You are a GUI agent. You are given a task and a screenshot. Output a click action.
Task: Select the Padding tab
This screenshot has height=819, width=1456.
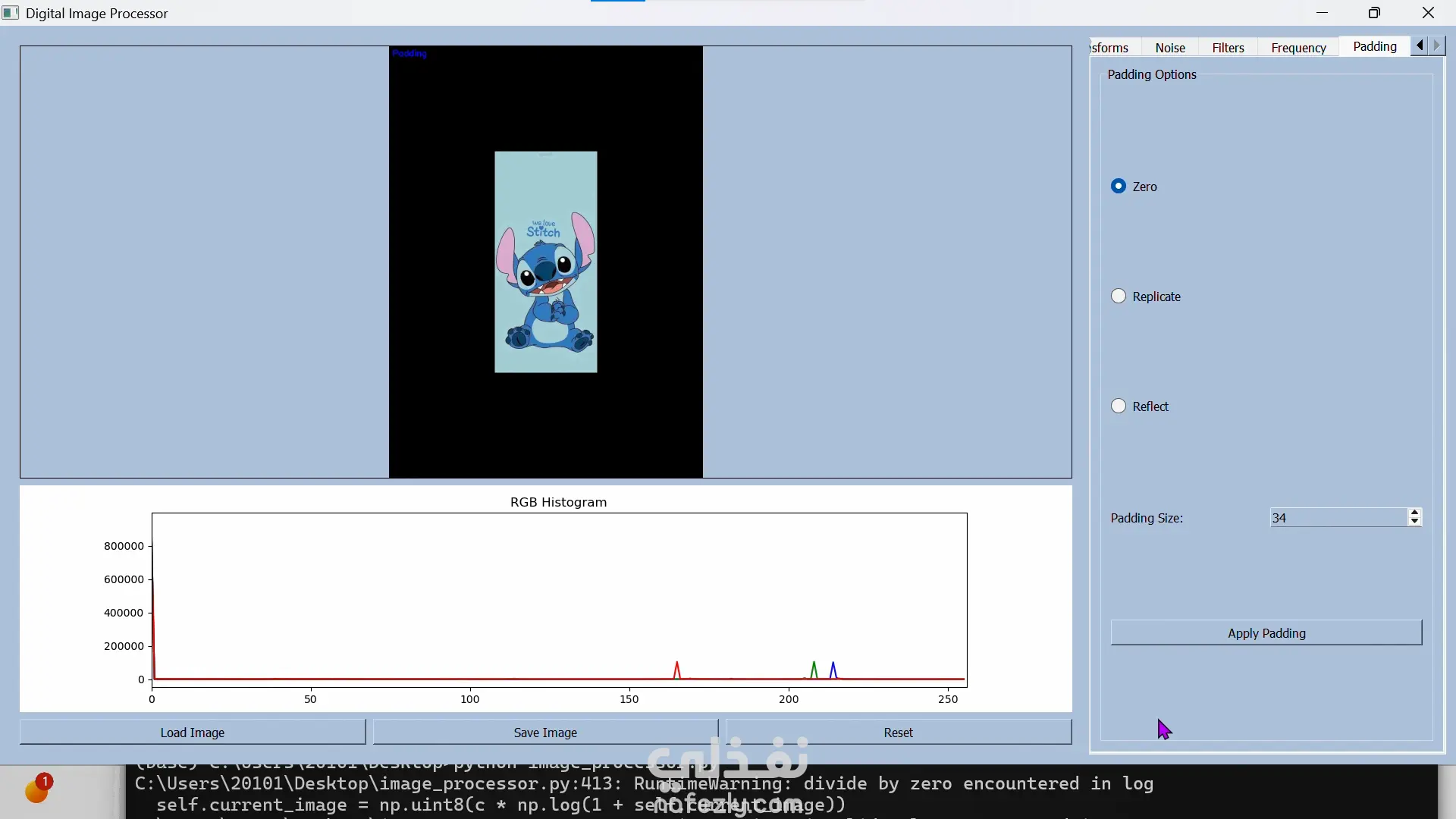tap(1374, 47)
